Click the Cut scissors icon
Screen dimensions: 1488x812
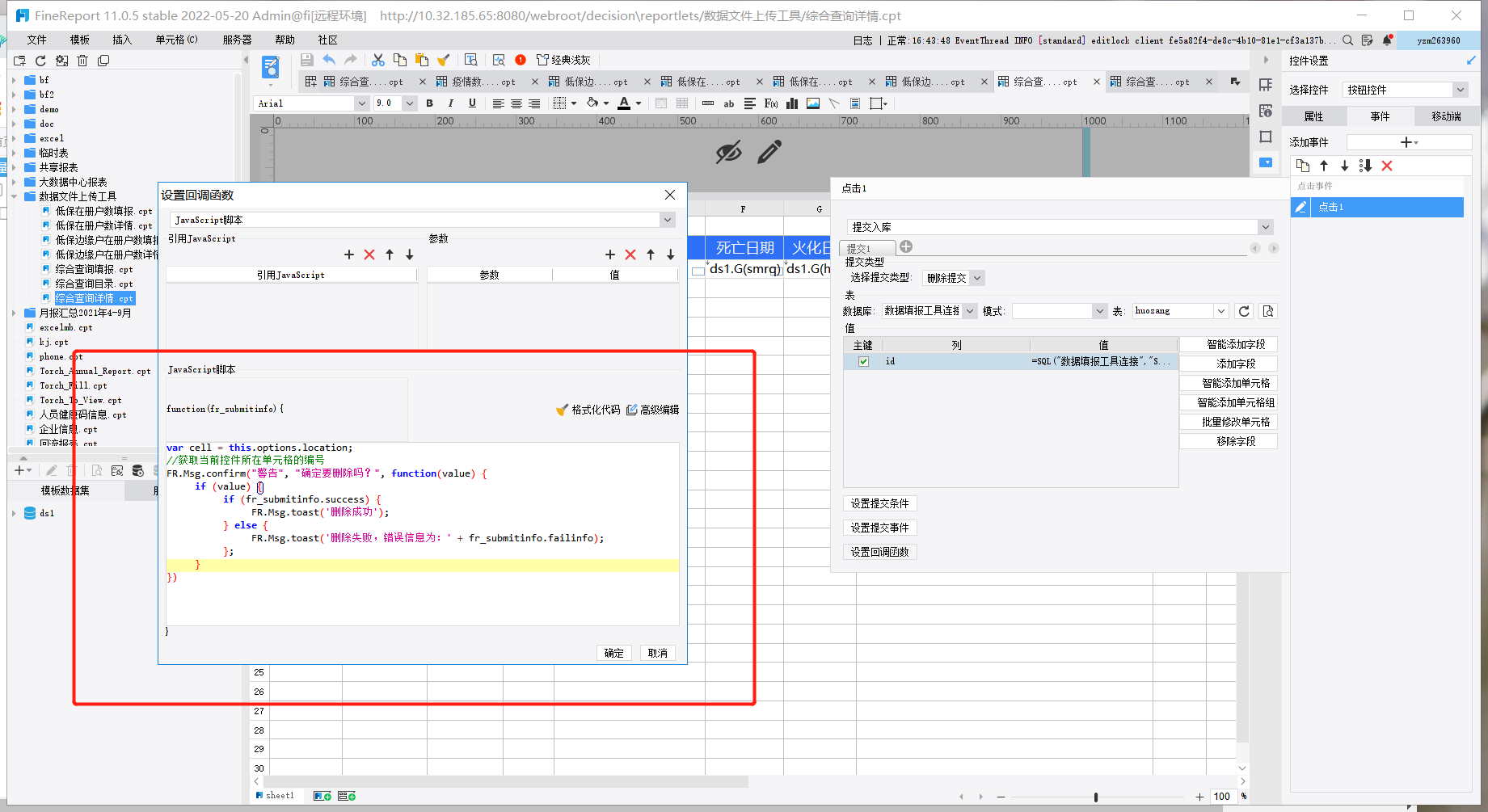[378, 60]
